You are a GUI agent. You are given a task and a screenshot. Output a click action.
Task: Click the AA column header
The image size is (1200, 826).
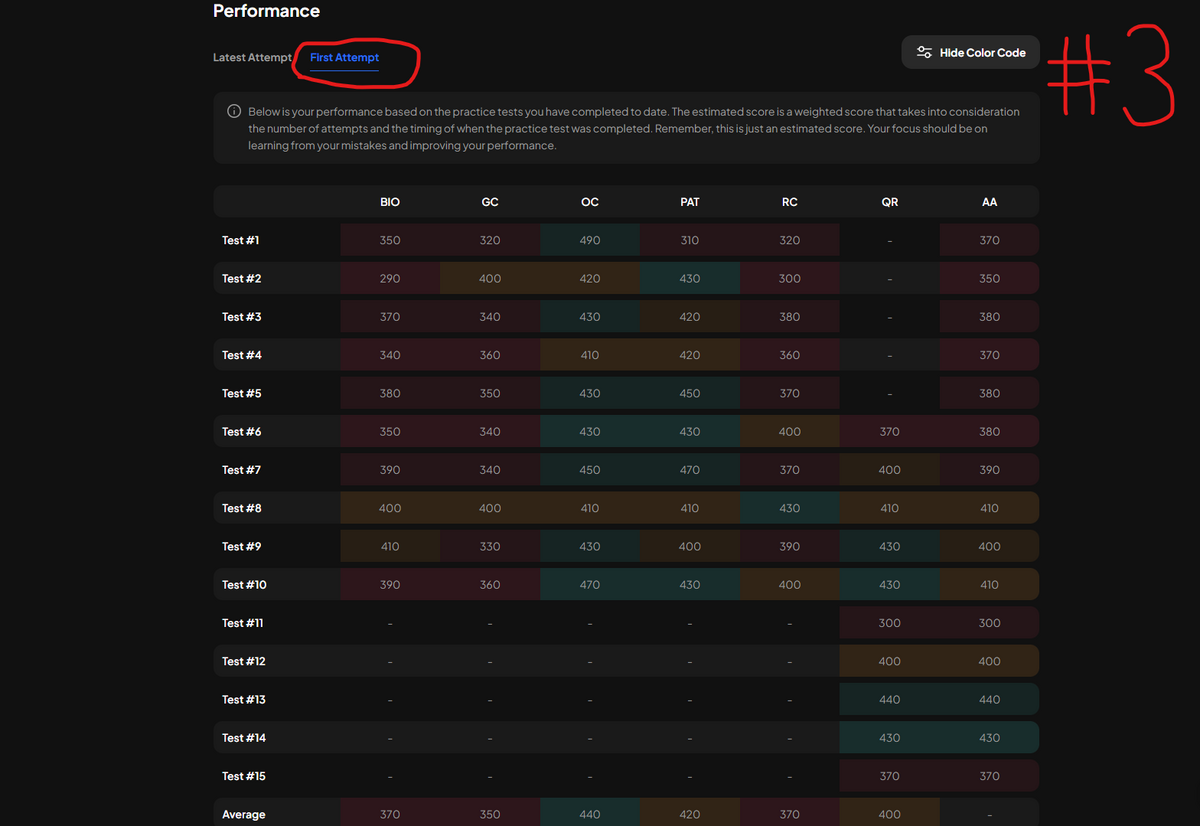(989, 202)
